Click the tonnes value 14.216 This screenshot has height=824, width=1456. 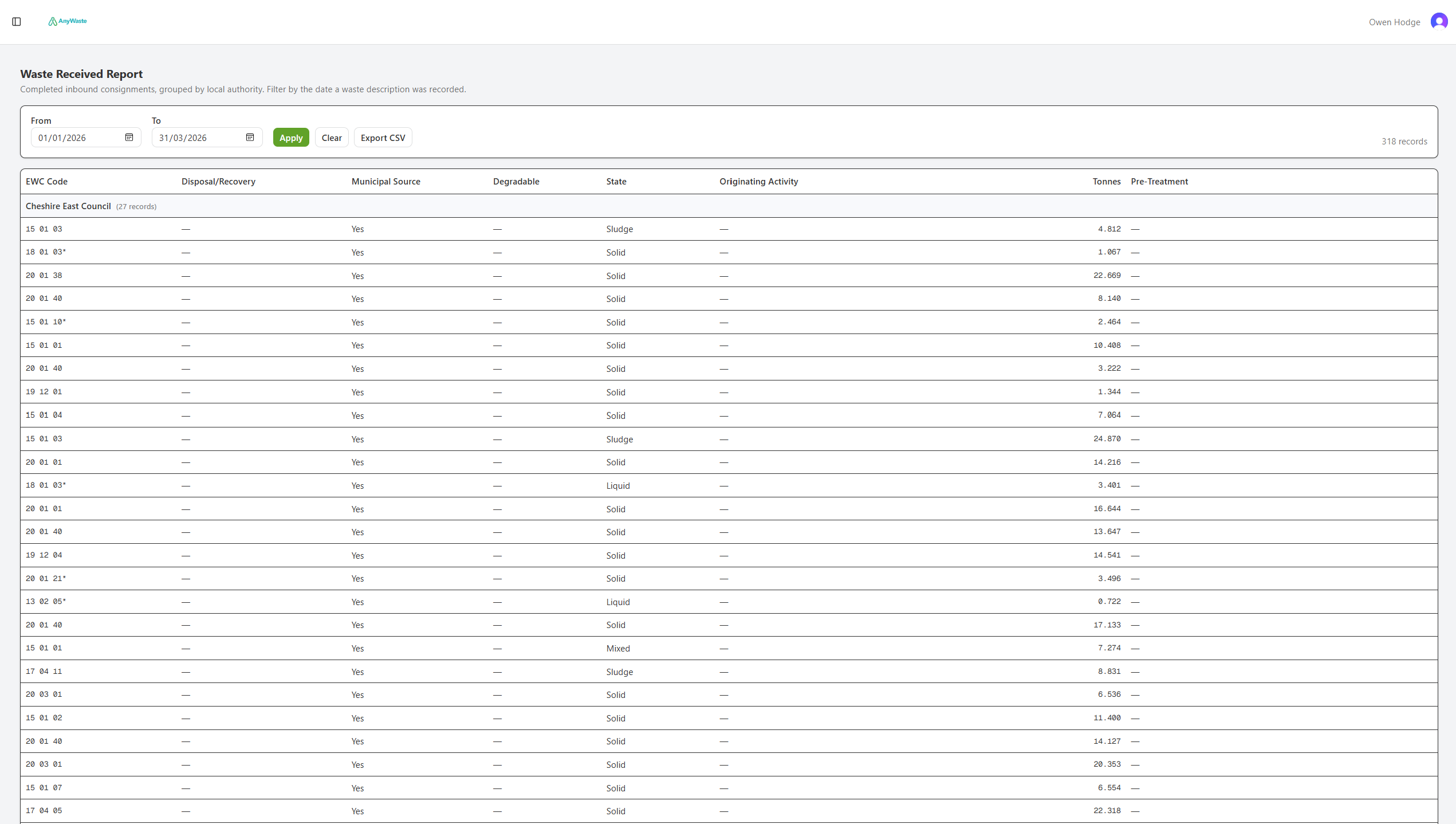[1107, 462]
